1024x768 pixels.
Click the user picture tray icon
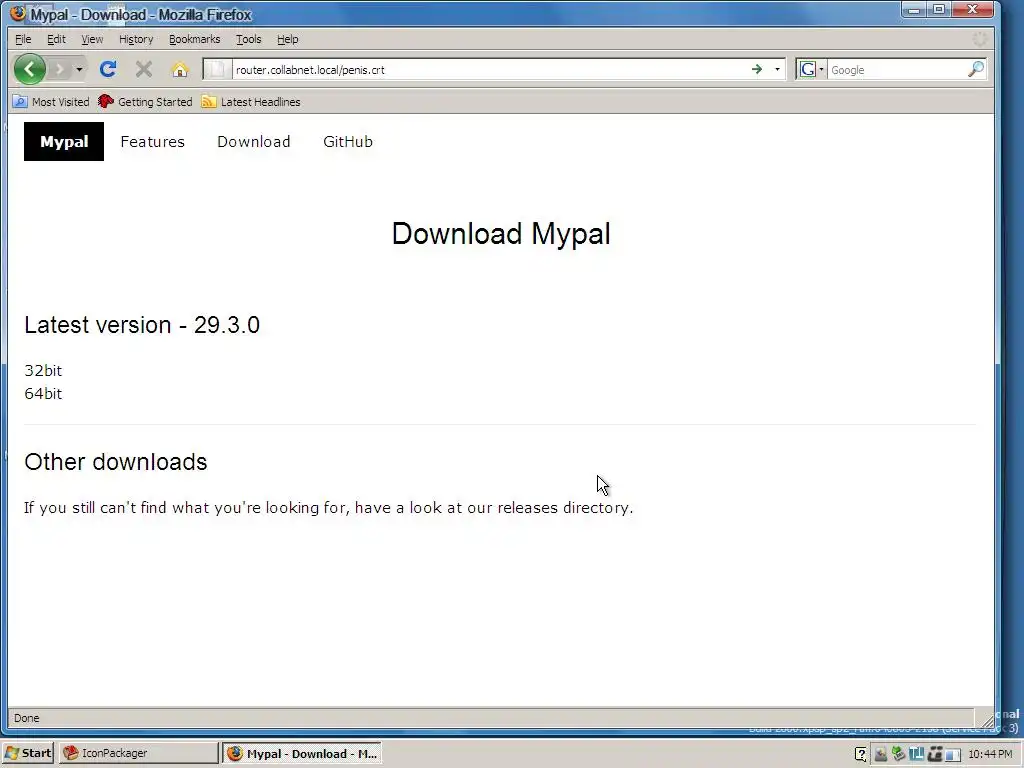pyautogui.click(x=881, y=754)
